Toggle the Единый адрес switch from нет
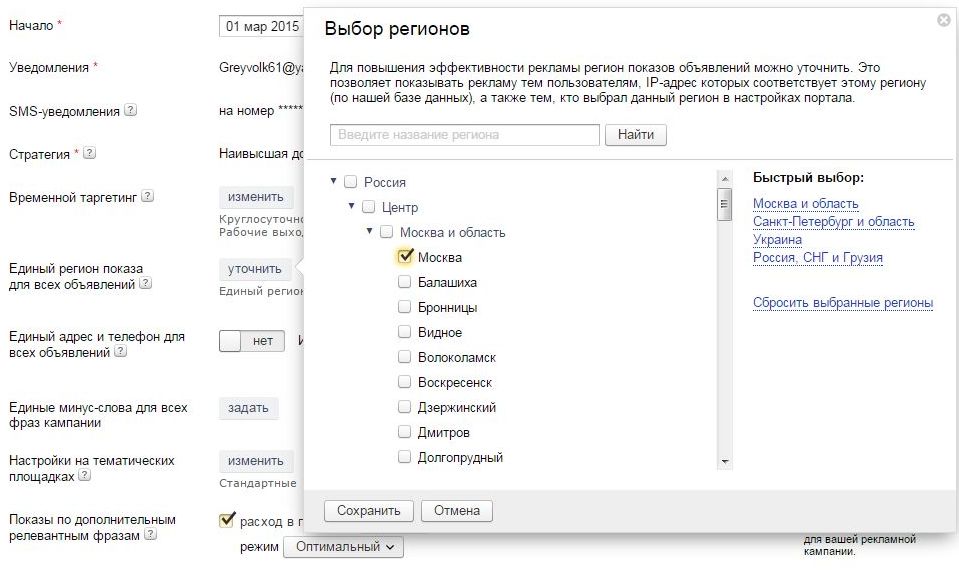 (x=252, y=341)
